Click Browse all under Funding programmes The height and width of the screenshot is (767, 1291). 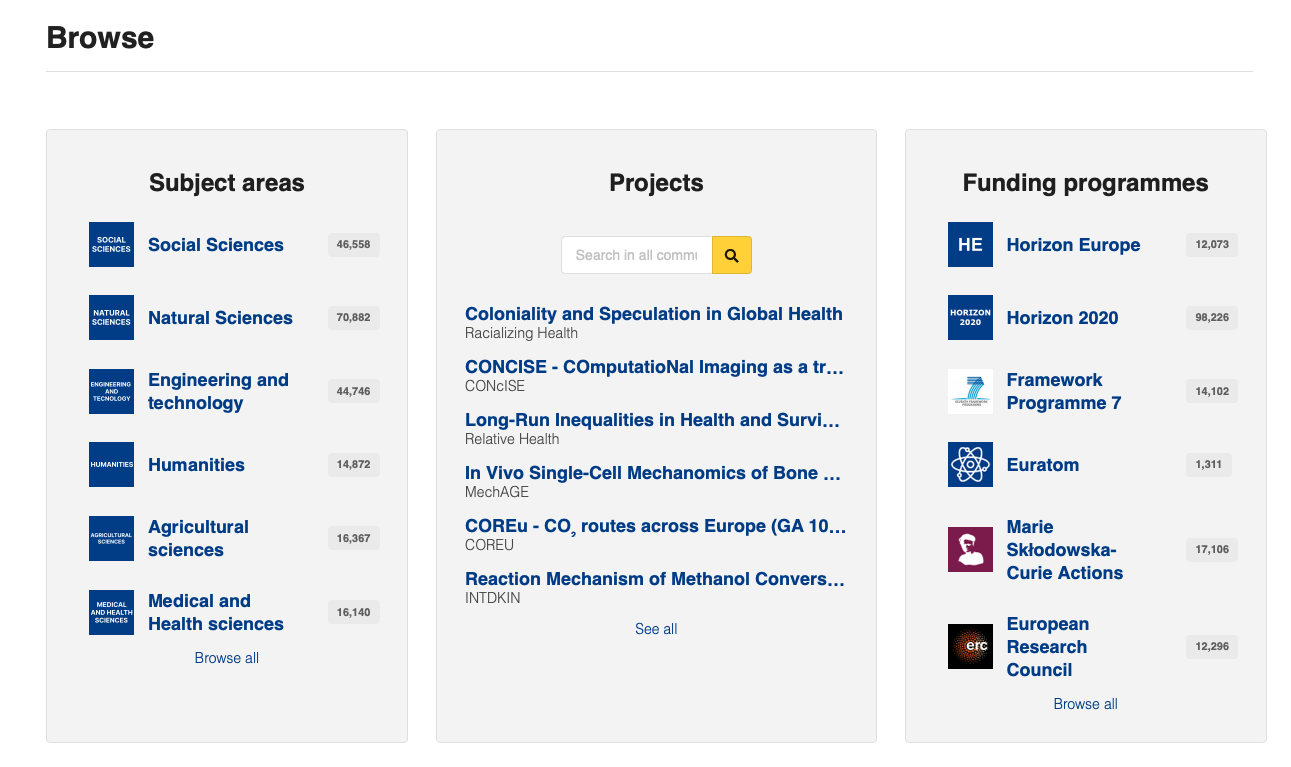[x=1085, y=704]
